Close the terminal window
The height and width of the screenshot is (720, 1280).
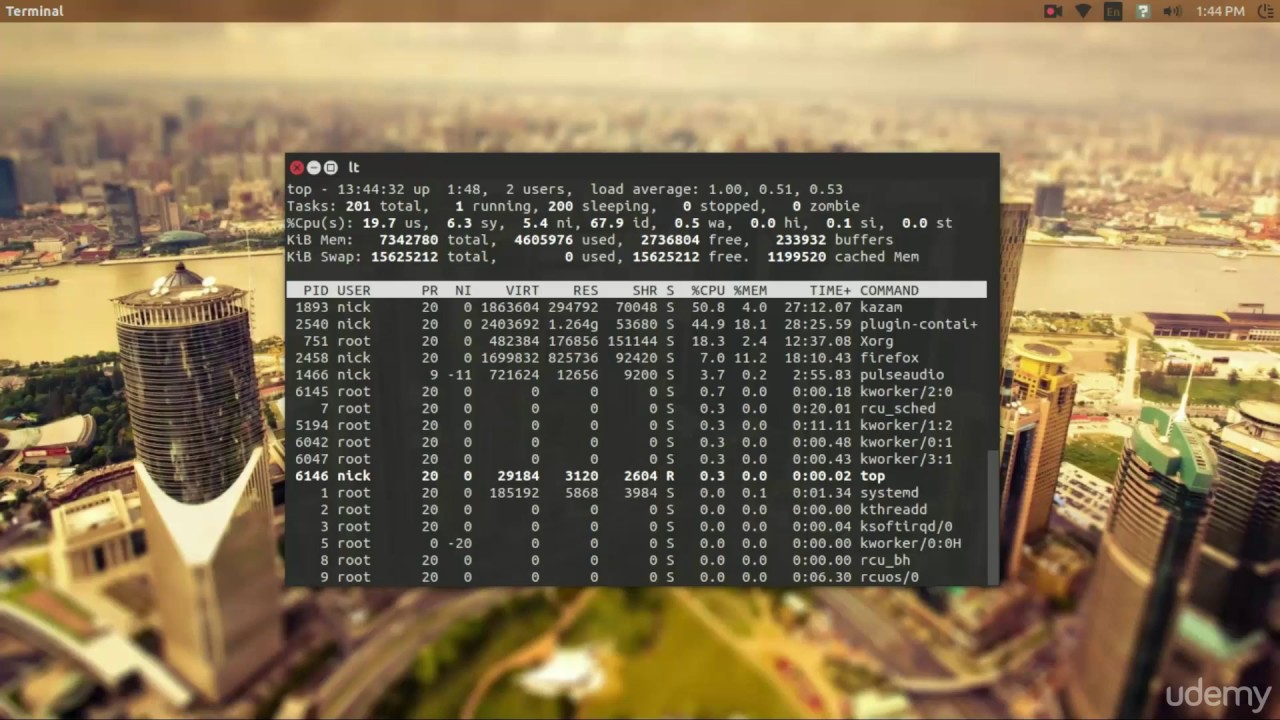point(297,167)
